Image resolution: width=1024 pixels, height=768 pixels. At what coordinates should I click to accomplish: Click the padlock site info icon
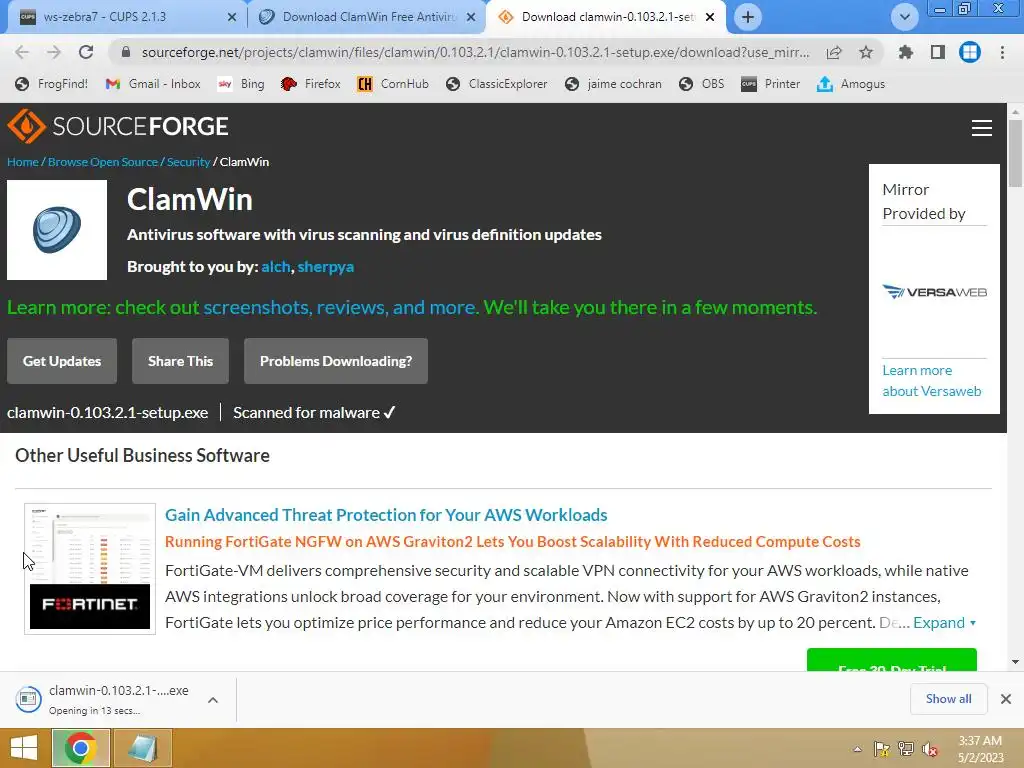click(x=126, y=52)
